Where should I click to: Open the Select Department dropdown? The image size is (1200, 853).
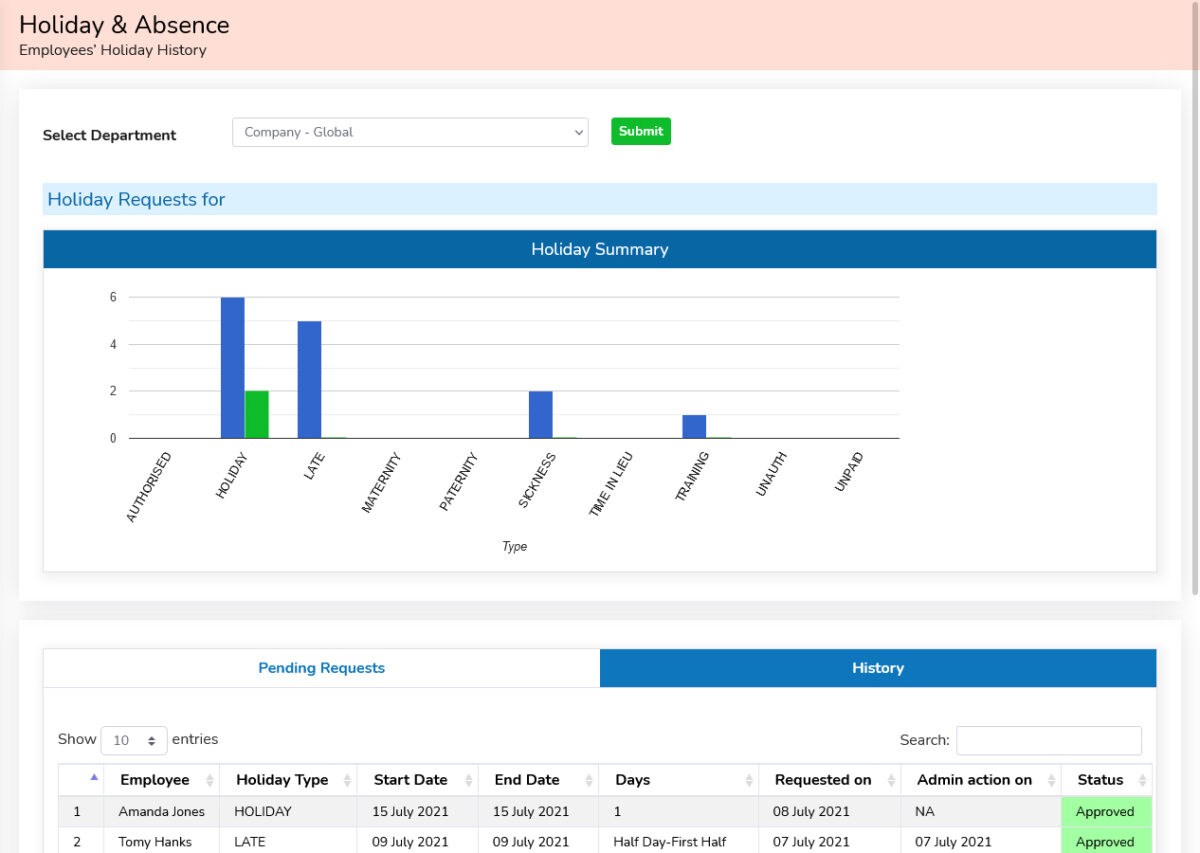pos(410,132)
